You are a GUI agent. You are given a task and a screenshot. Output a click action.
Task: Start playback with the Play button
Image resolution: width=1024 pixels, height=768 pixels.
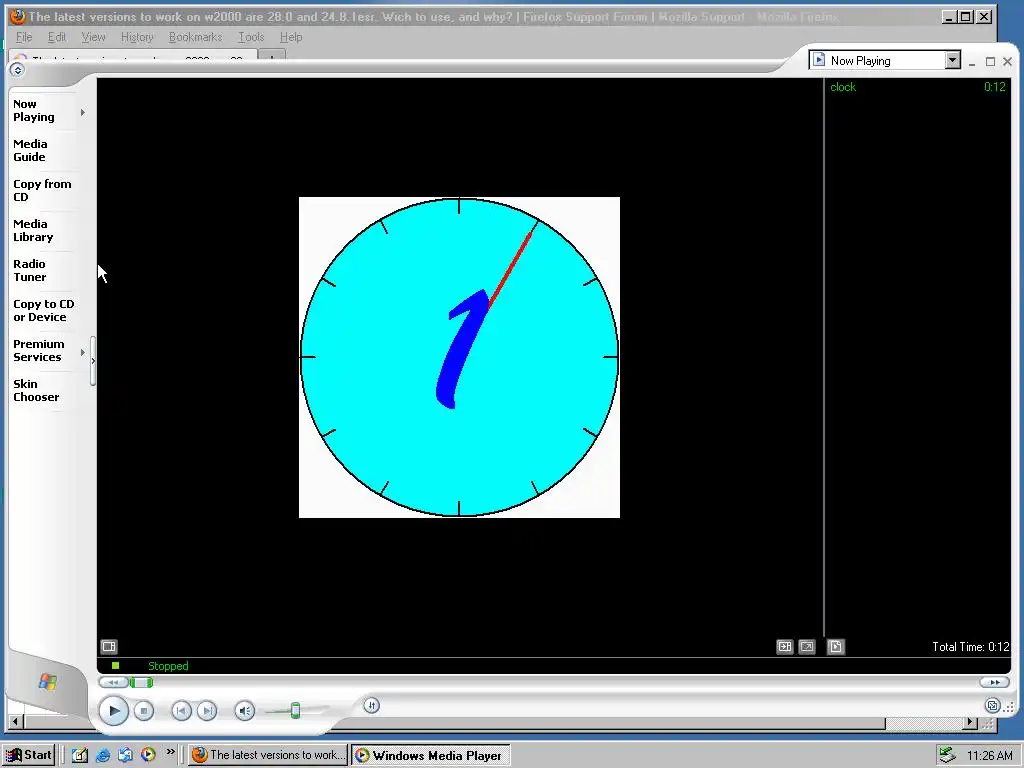point(114,711)
